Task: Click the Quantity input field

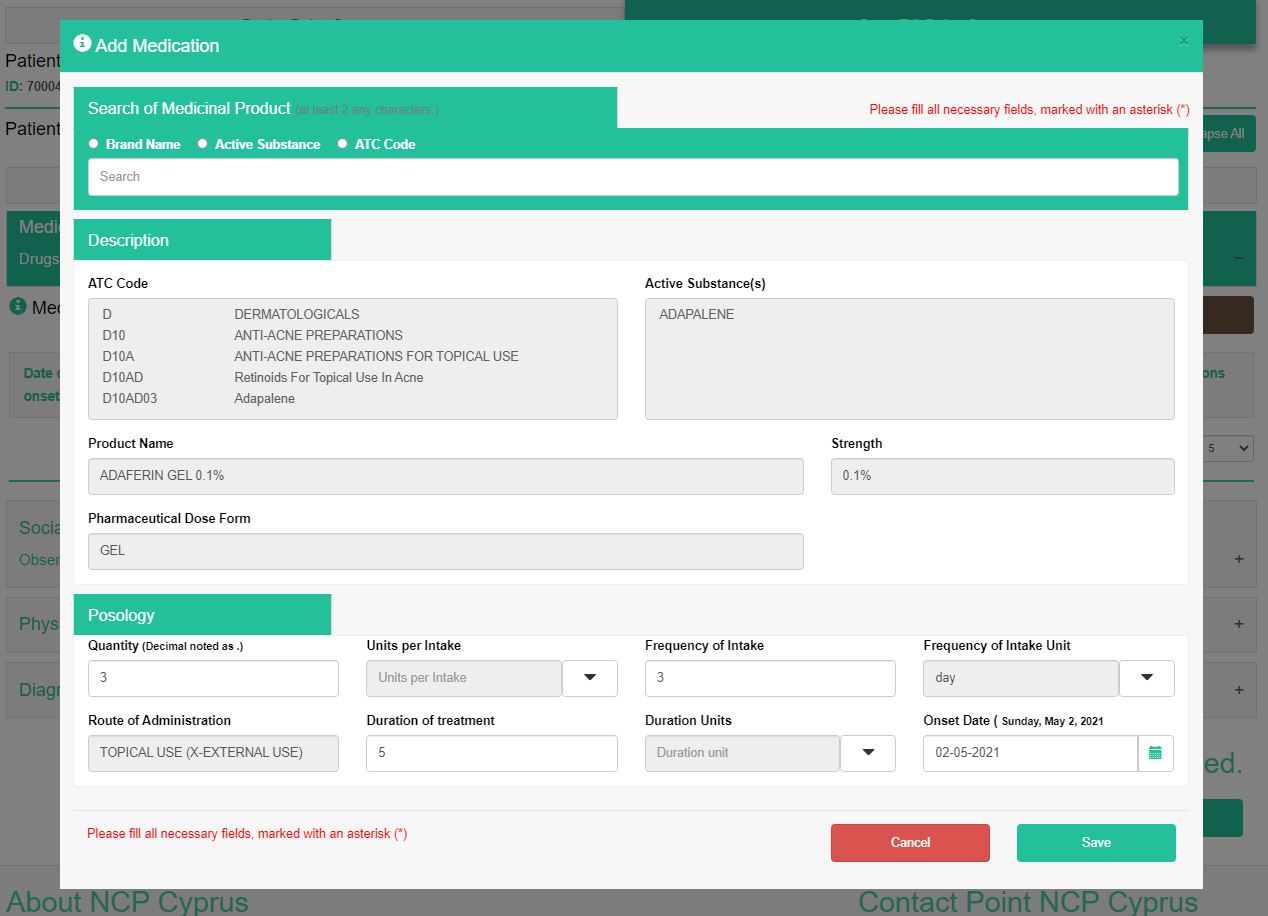Action: pos(213,678)
